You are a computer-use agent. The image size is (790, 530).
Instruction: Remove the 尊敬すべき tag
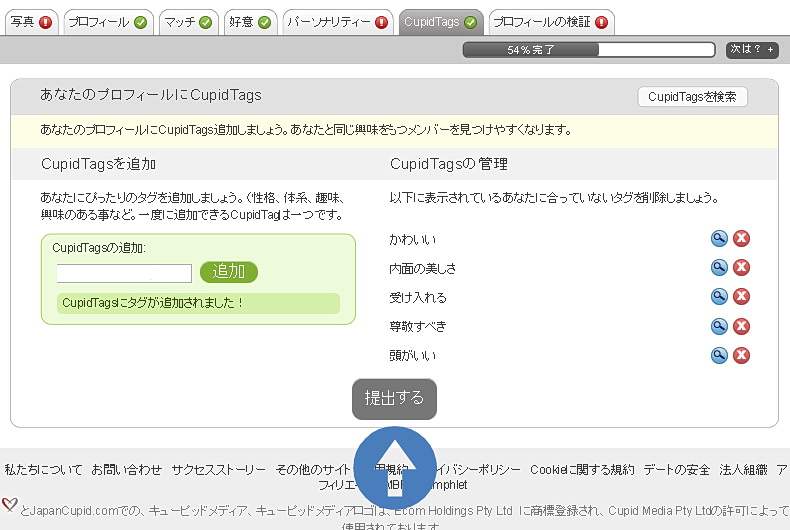point(741,326)
